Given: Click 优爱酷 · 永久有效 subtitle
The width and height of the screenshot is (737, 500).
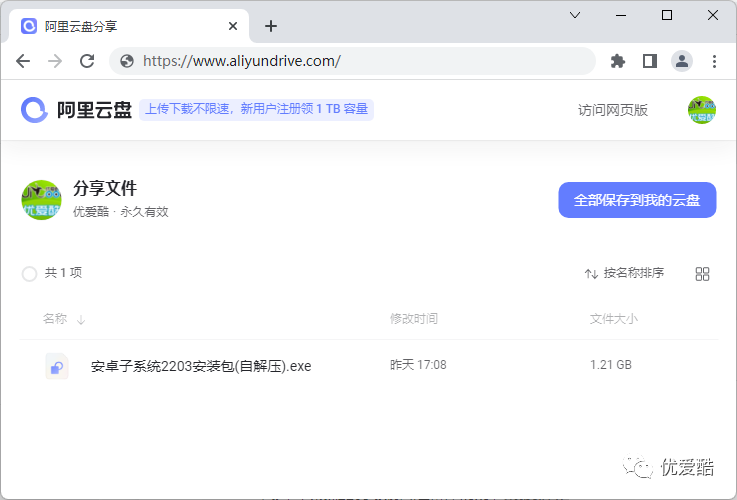Looking at the screenshot, I should [x=120, y=211].
